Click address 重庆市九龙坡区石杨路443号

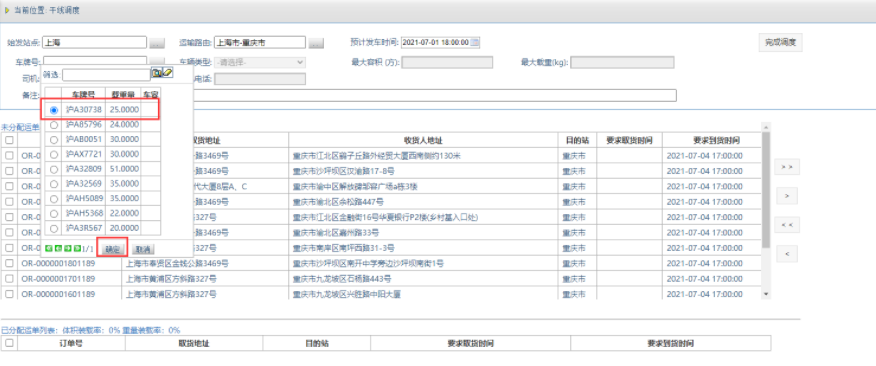pyautogui.click(x=341, y=279)
